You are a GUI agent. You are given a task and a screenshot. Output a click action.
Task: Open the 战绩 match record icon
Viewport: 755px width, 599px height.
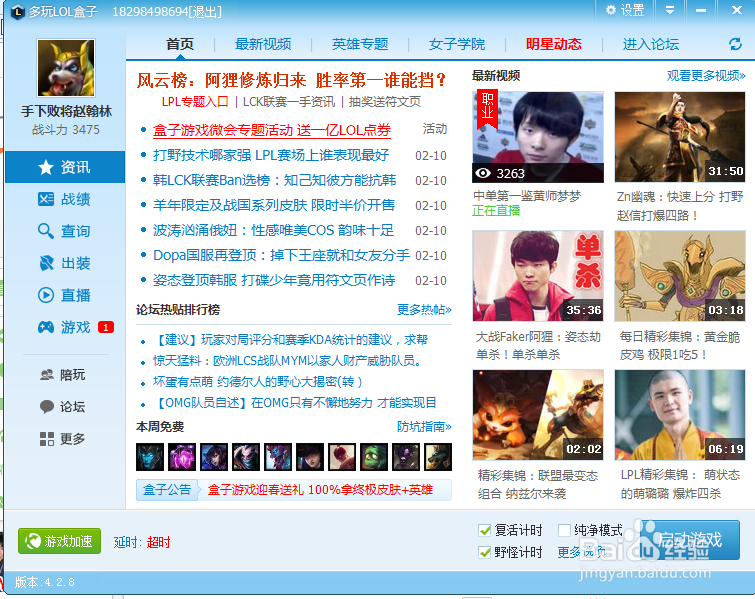(x=46, y=199)
